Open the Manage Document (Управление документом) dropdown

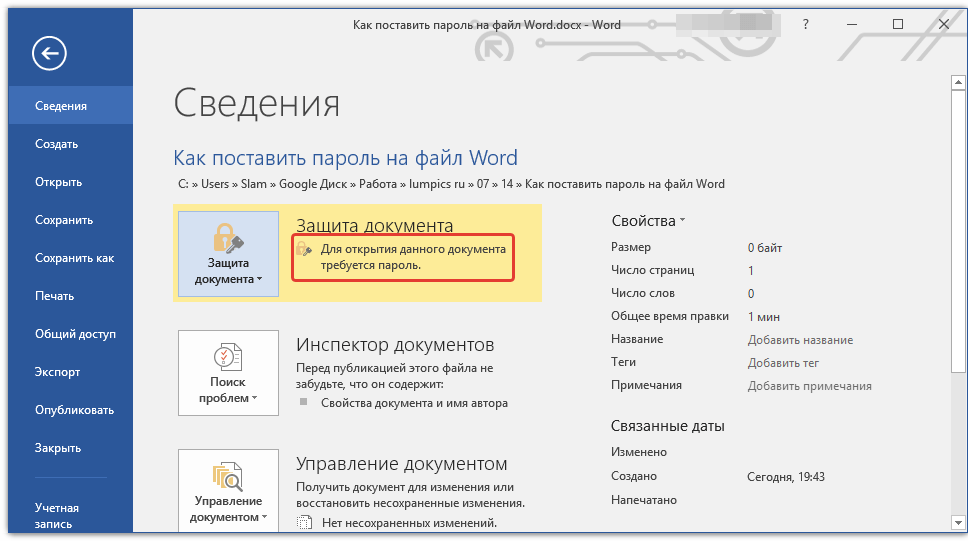(x=228, y=491)
